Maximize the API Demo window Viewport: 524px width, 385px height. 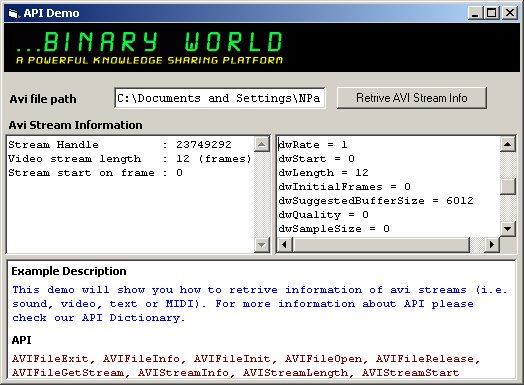click(x=492, y=13)
